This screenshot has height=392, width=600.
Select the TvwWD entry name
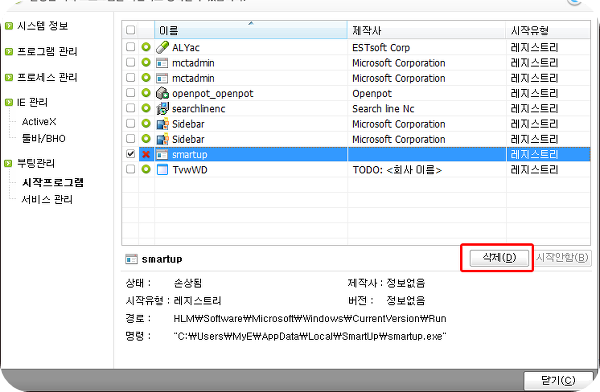coord(190,170)
